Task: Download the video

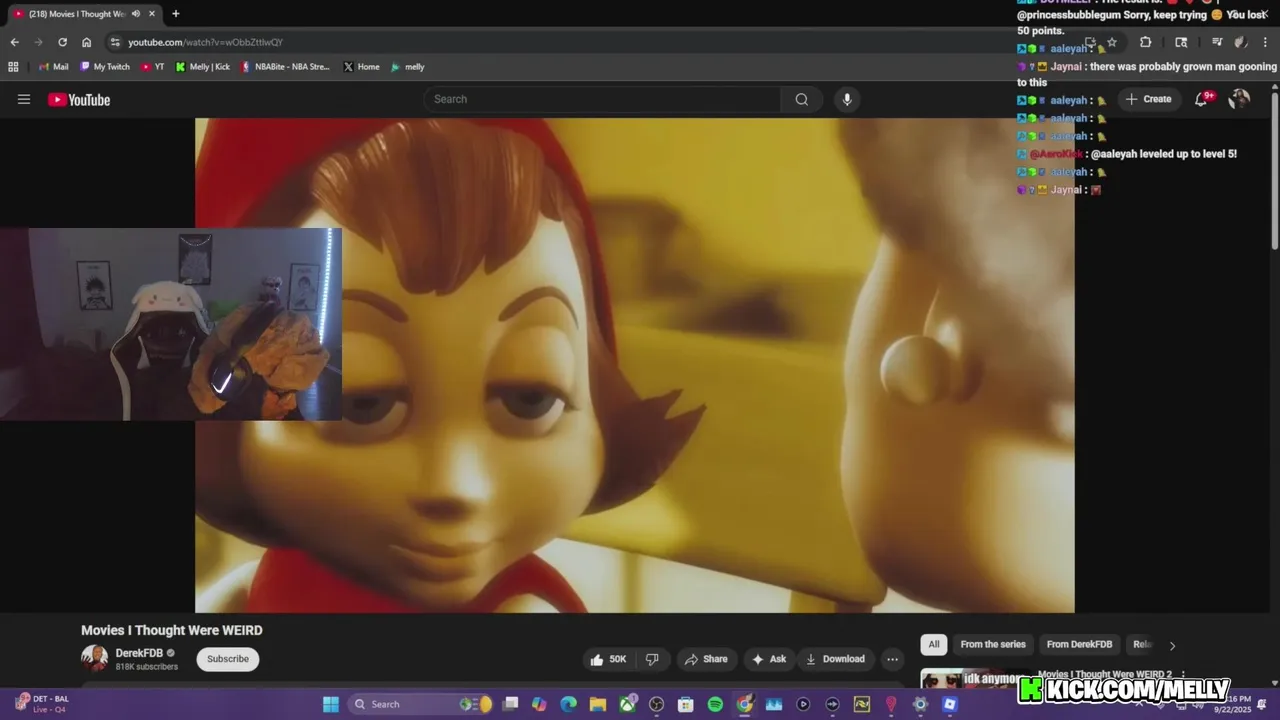Action: pyautogui.click(x=835, y=659)
